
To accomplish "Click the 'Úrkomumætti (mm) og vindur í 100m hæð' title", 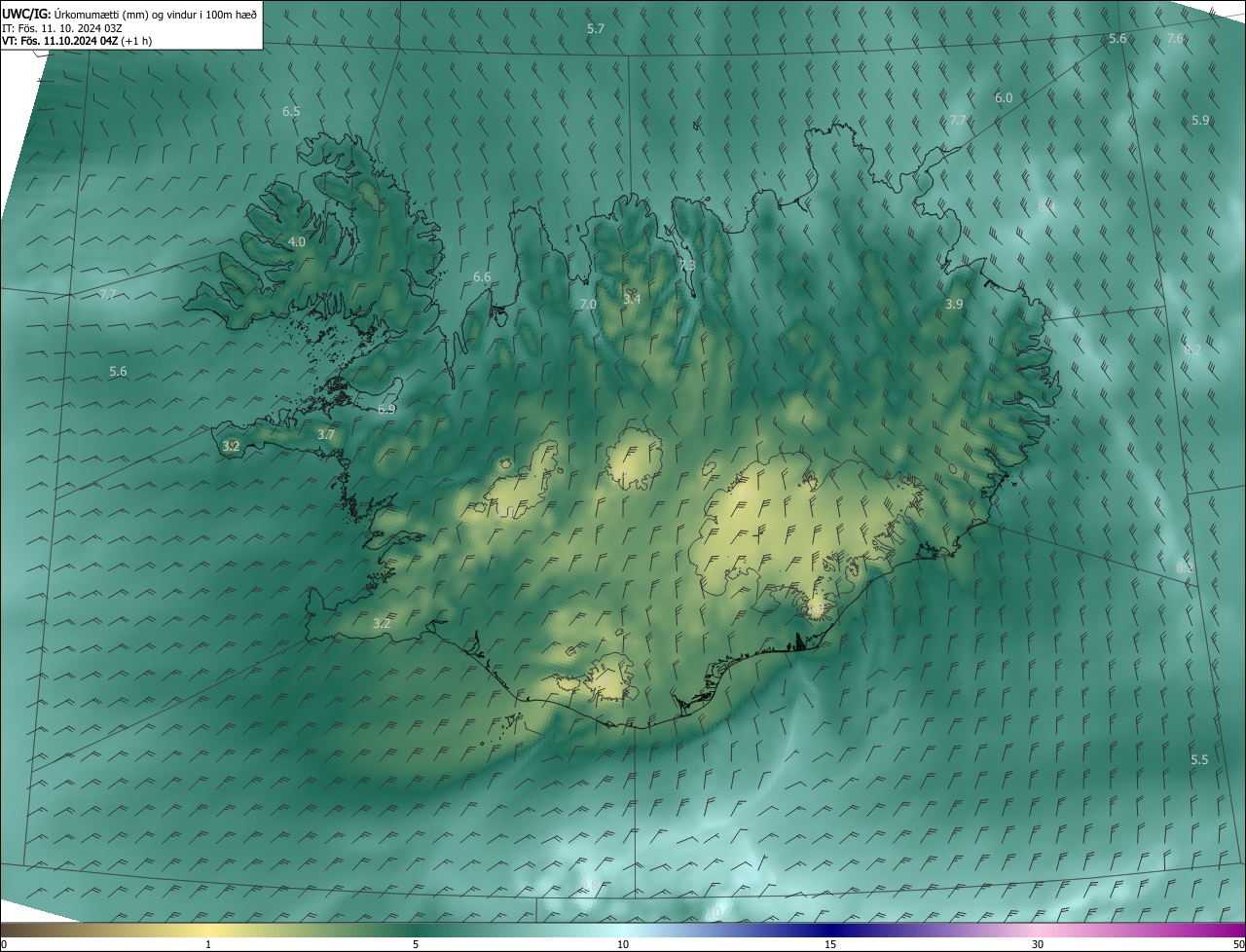I will coord(156,13).
